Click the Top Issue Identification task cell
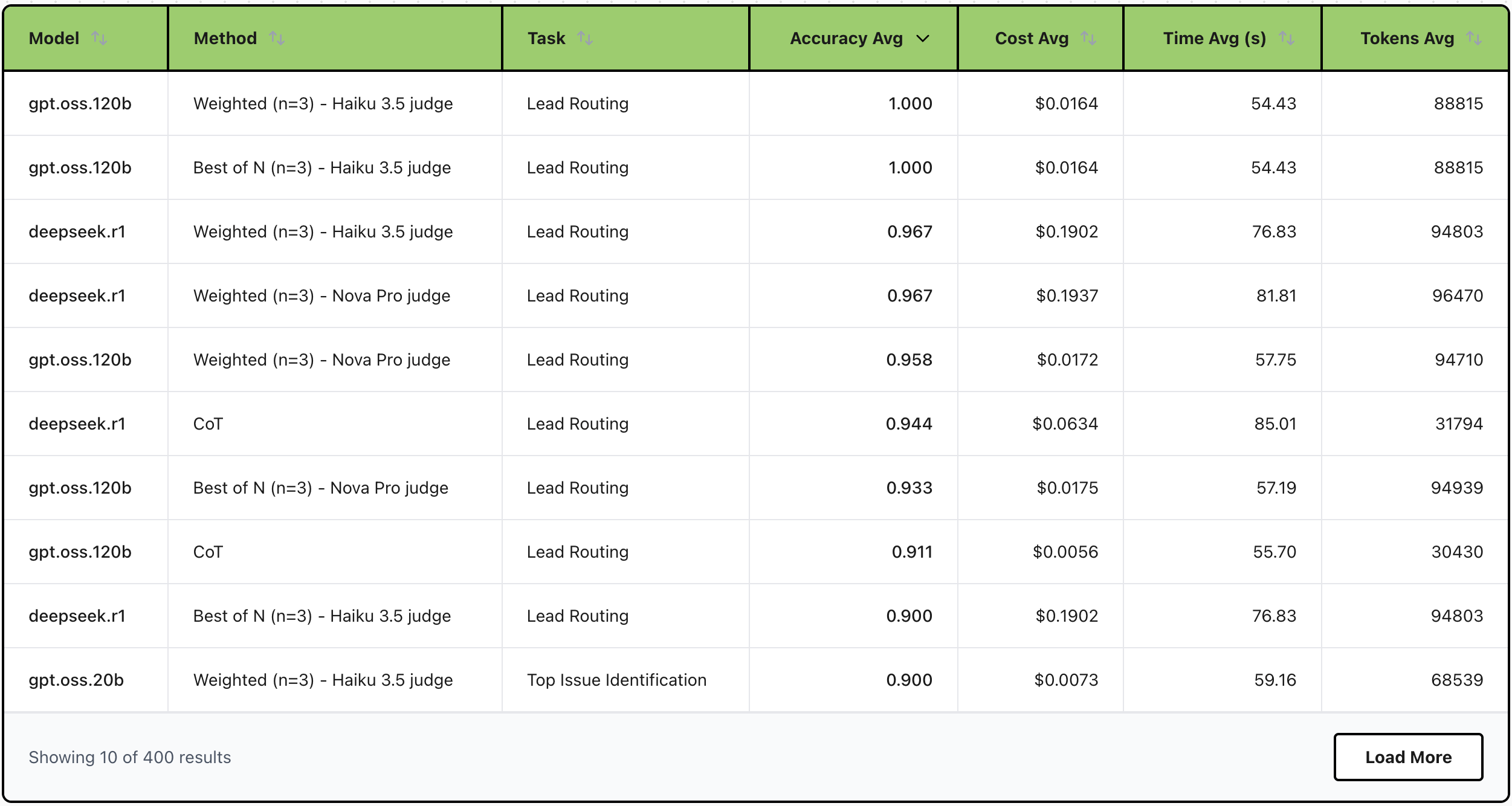1512x806 pixels. pyautogui.click(x=616, y=680)
